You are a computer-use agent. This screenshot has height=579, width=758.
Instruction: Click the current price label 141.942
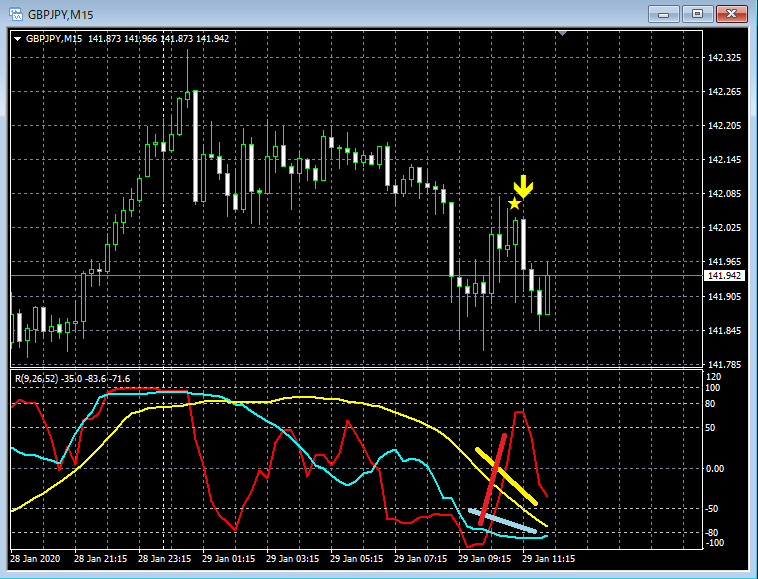[724, 275]
